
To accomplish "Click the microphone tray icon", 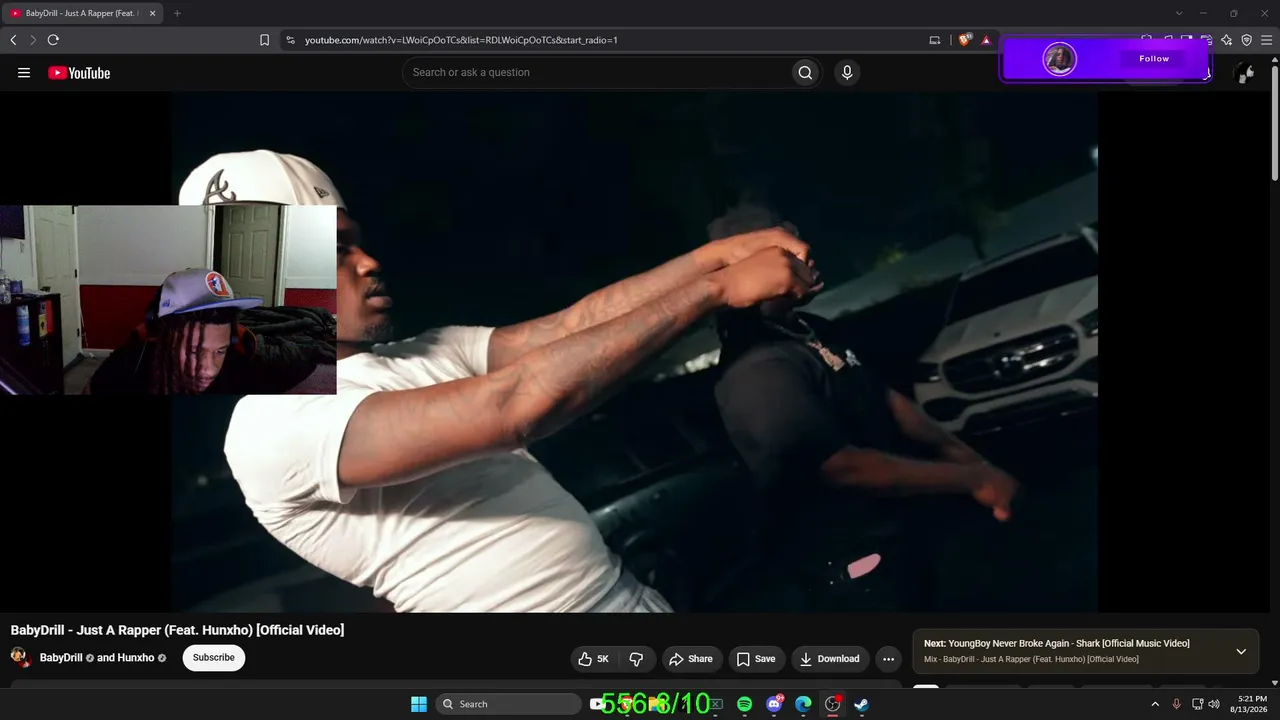I will point(1176,704).
